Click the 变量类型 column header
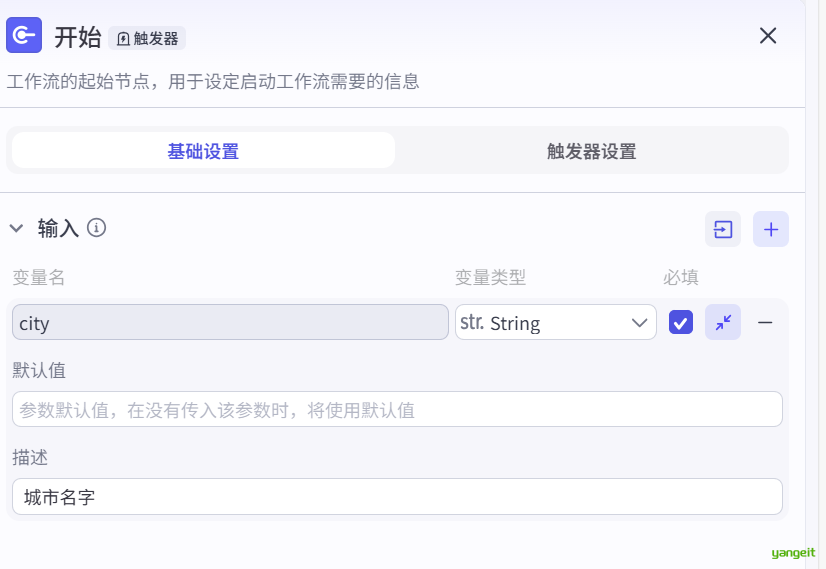This screenshot has width=826, height=569. 490,277
